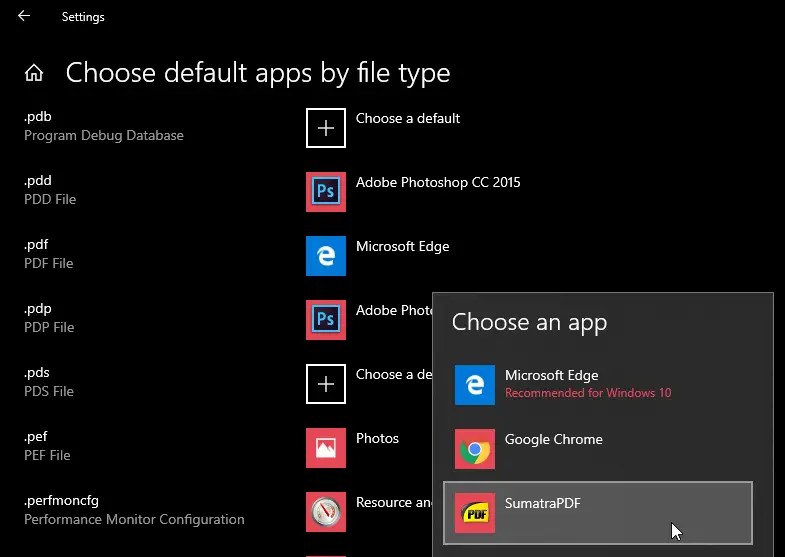785x557 pixels.
Task: Click the 'Microsoft Edge' label in the .pdf row
Action: [x=402, y=246]
